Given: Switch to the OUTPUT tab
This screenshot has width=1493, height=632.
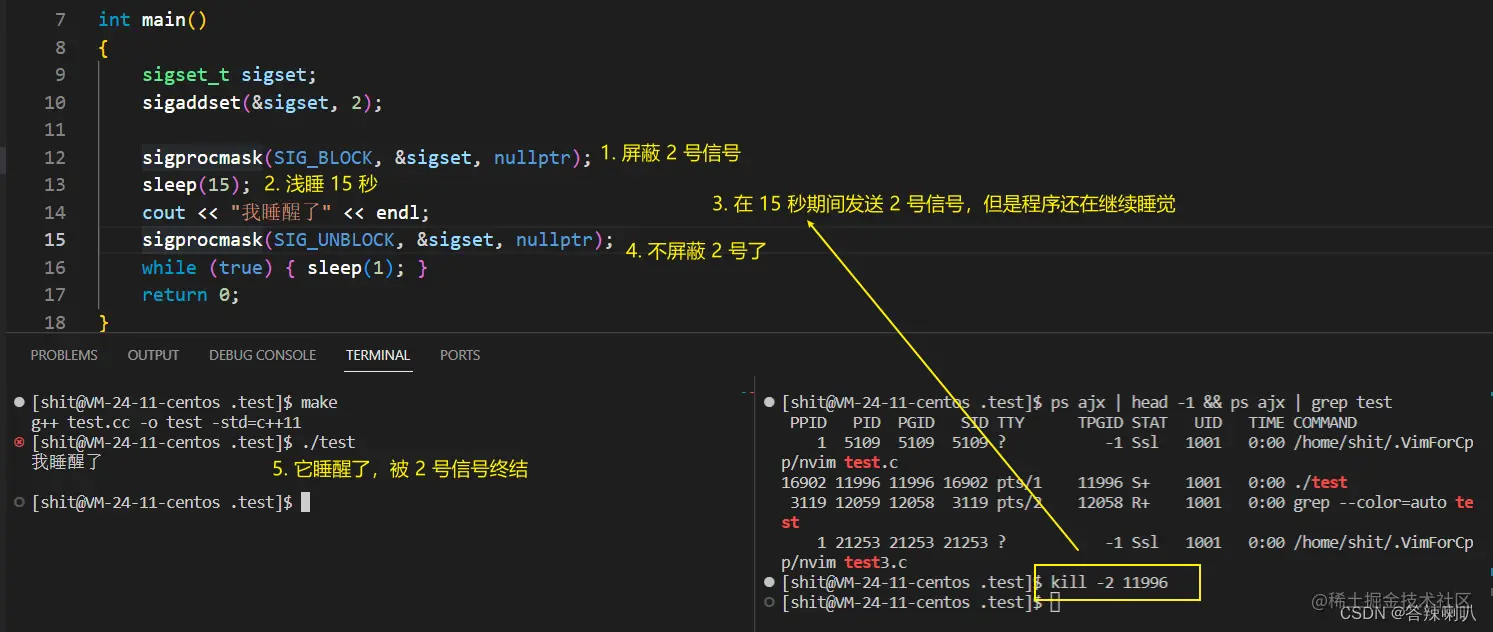Looking at the screenshot, I should pyautogui.click(x=153, y=355).
